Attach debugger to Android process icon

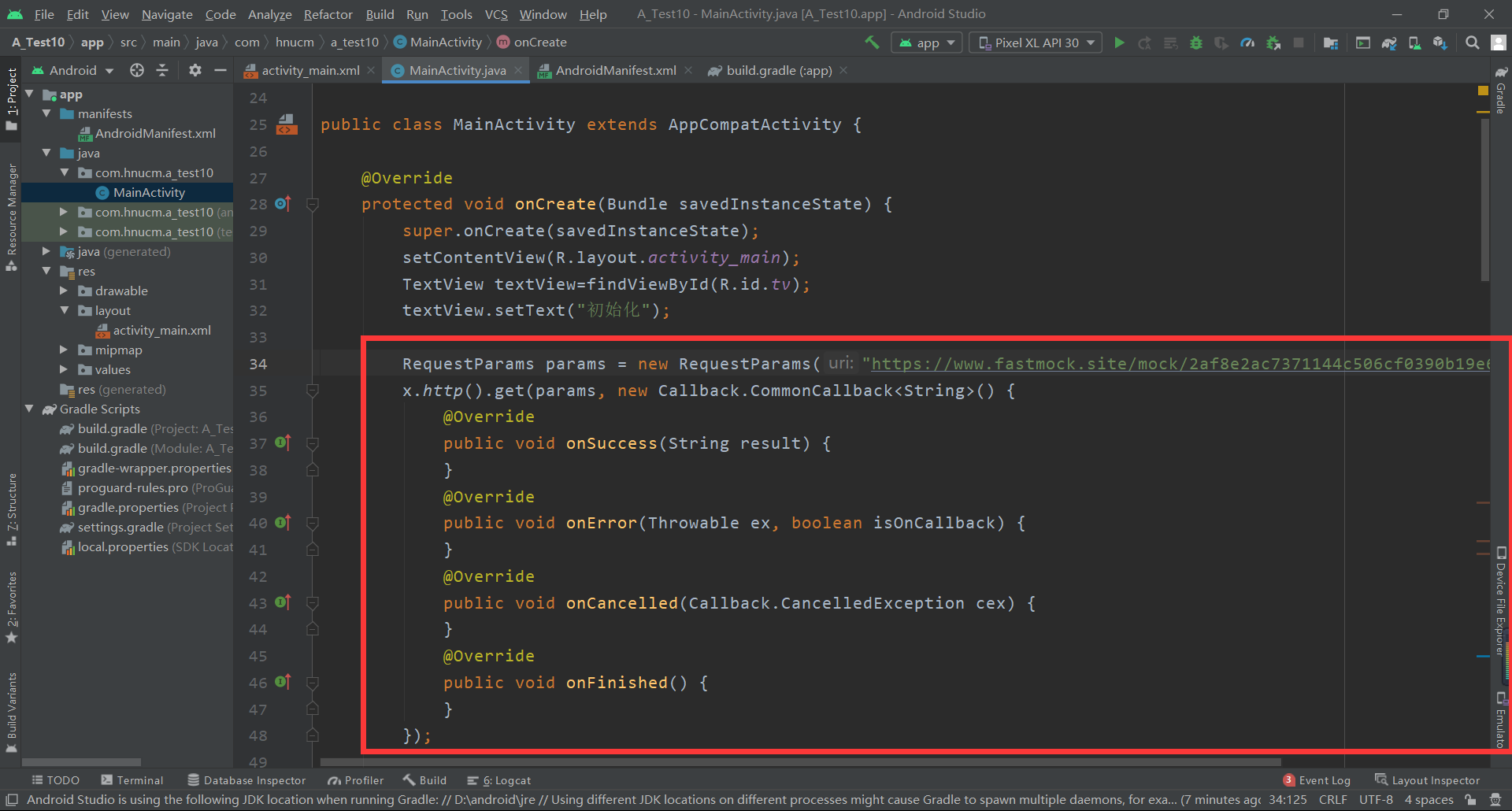1273,43
